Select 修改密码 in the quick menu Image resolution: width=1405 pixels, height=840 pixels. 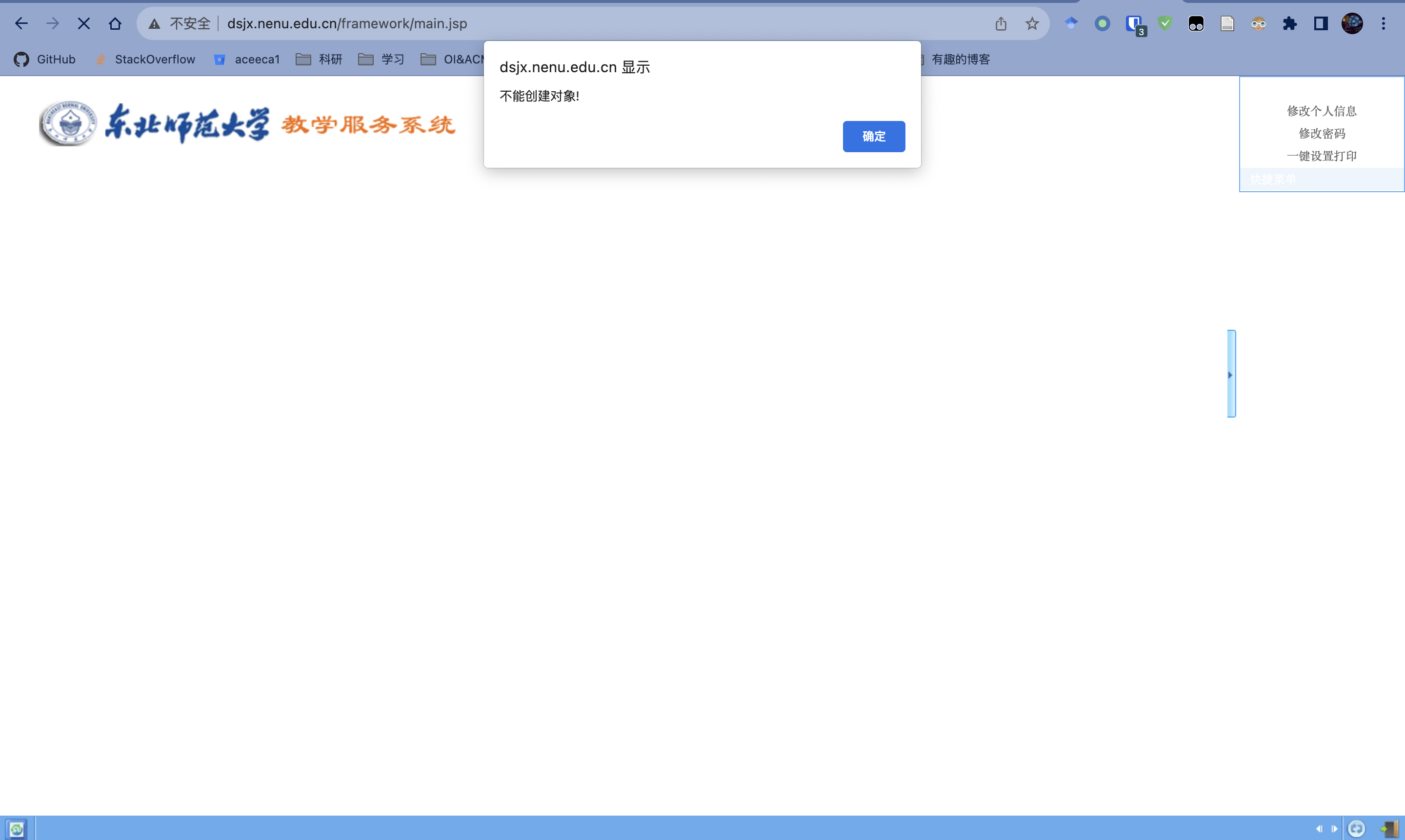[x=1321, y=134]
